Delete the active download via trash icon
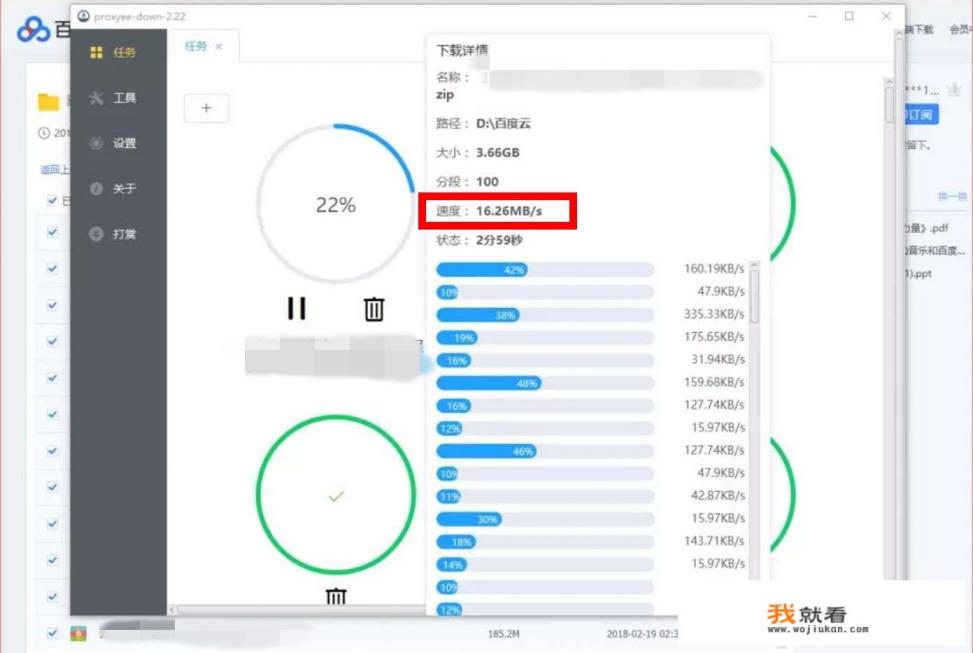Screen dimensions: 973x653 coord(372,310)
